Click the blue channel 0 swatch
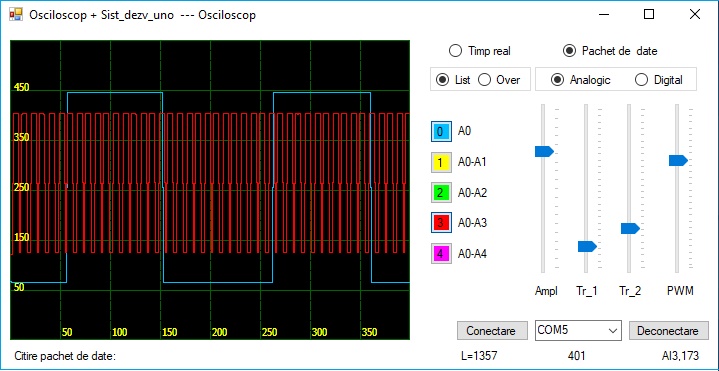 point(441,132)
